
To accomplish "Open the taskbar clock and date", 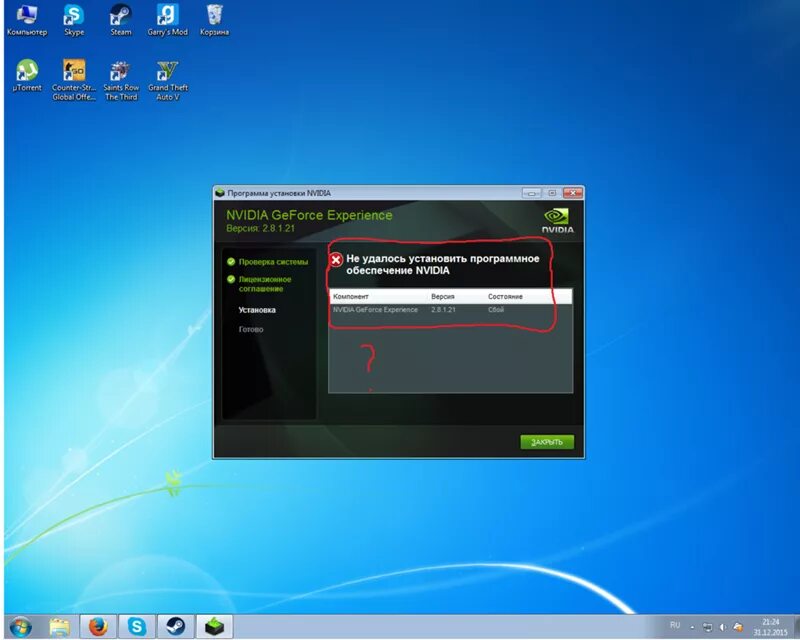I will click(770, 627).
